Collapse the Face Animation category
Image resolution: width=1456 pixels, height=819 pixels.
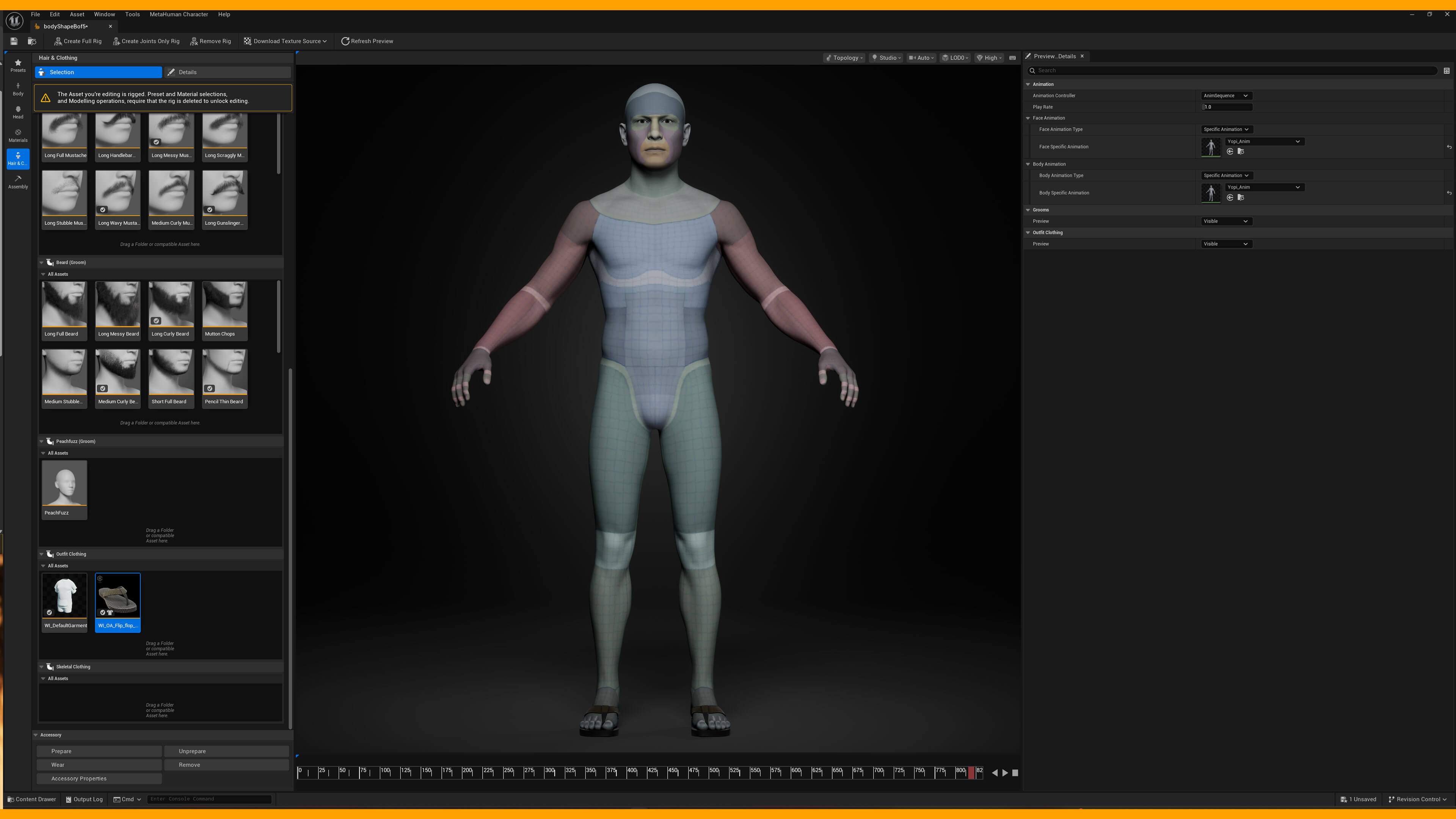coord(1028,118)
